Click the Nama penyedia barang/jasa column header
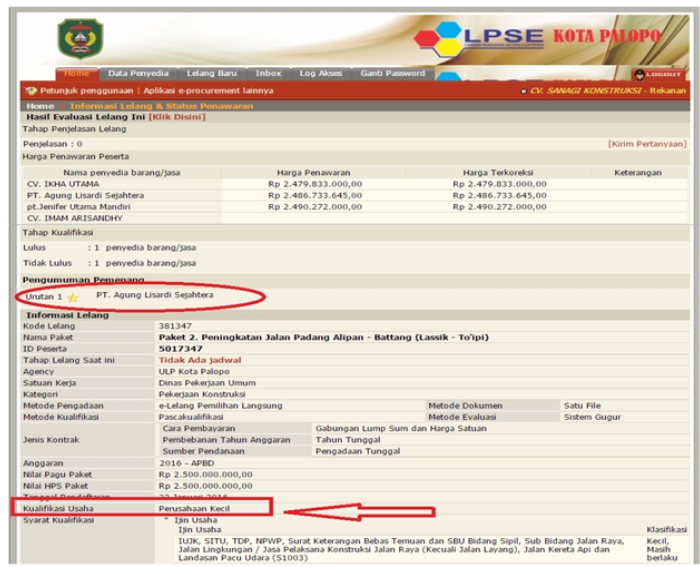700x567 pixels. pyautogui.click(x=121, y=173)
